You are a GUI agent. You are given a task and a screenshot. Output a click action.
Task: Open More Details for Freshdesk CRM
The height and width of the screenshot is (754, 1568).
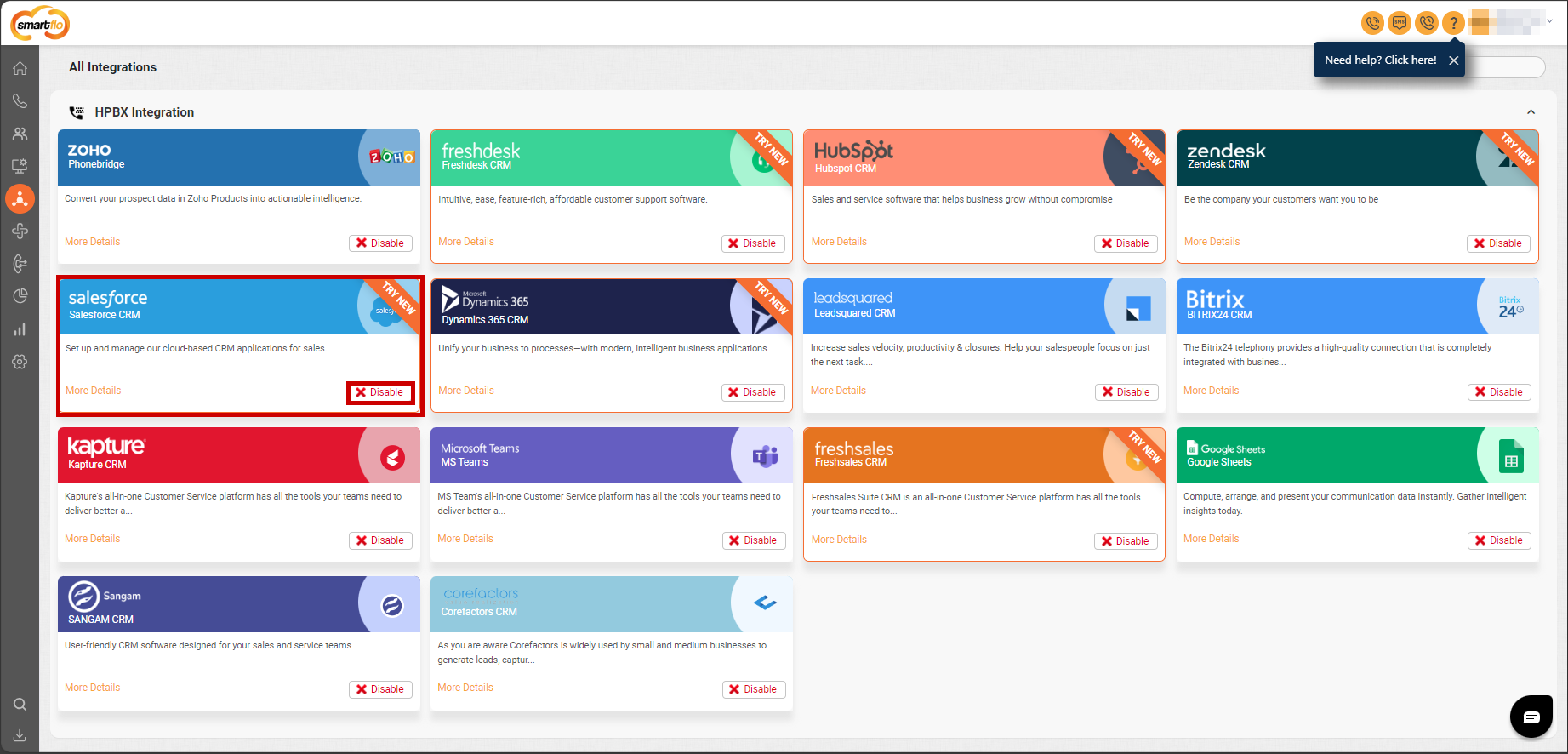(x=466, y=242)
